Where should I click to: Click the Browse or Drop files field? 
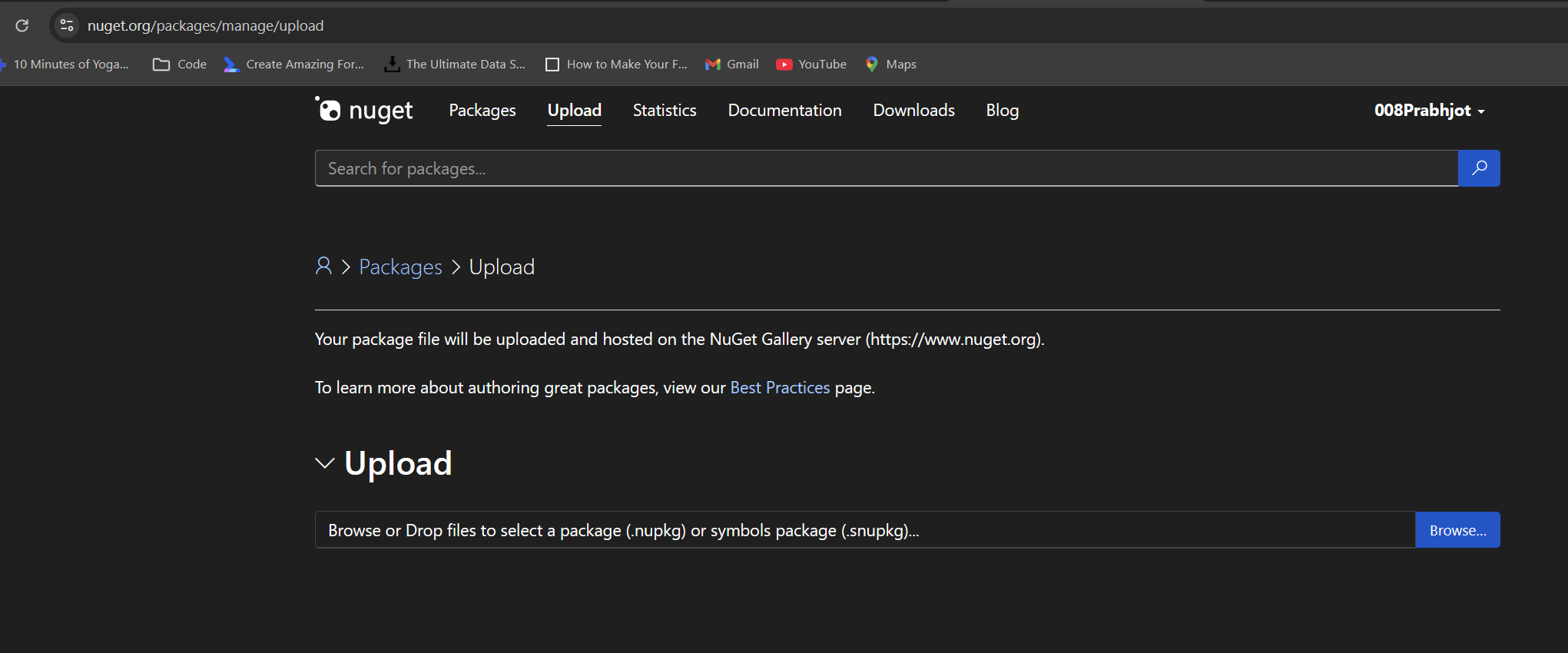coord(865,530)
